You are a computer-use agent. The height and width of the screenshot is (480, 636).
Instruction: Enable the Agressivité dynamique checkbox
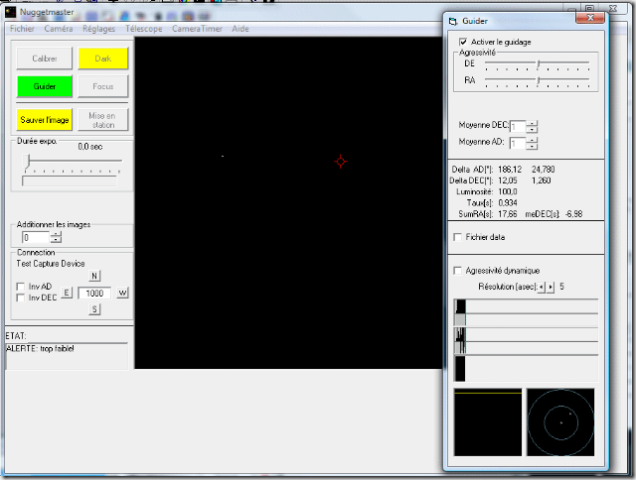coord(458,271)
